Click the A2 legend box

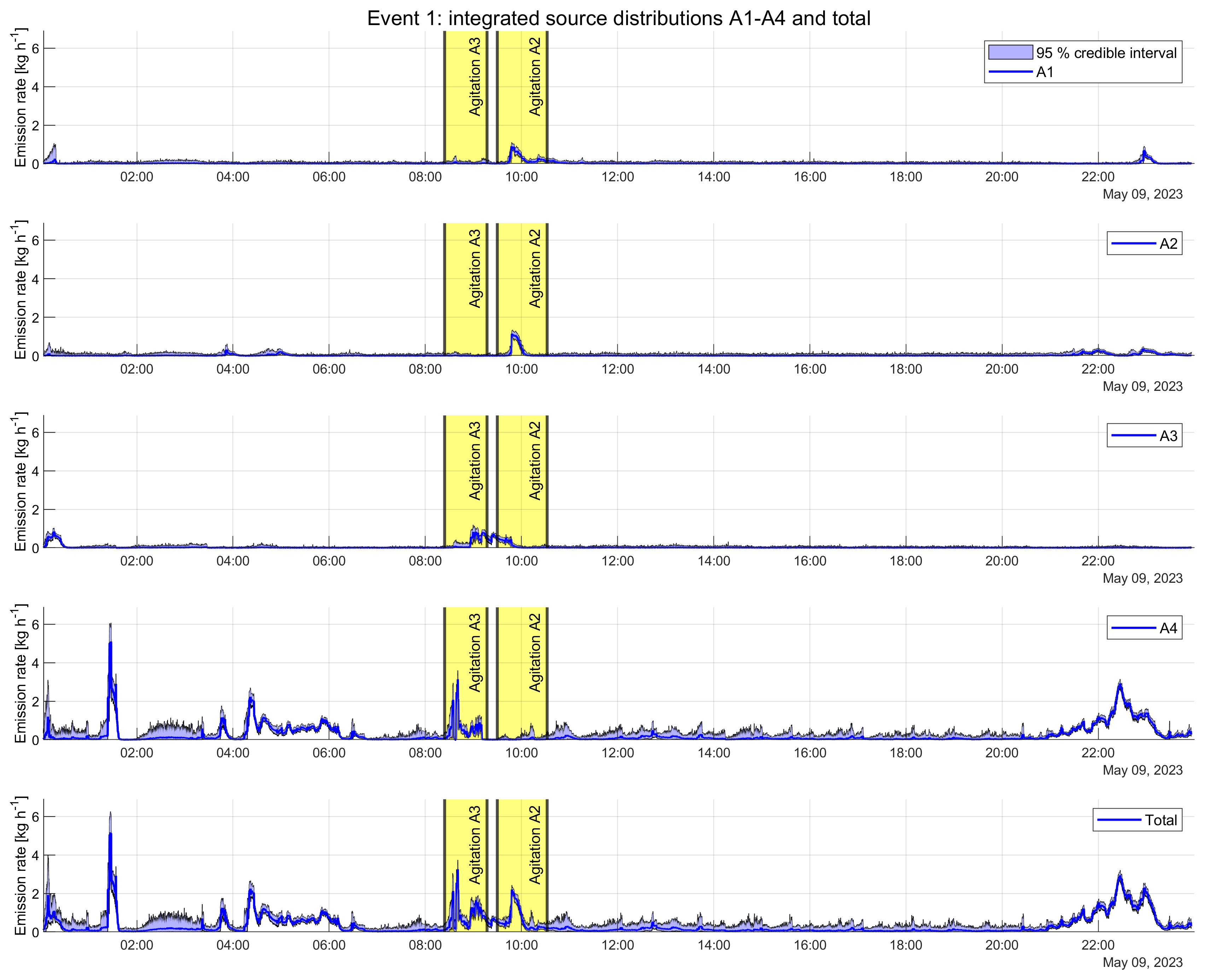coord(1144,243)
